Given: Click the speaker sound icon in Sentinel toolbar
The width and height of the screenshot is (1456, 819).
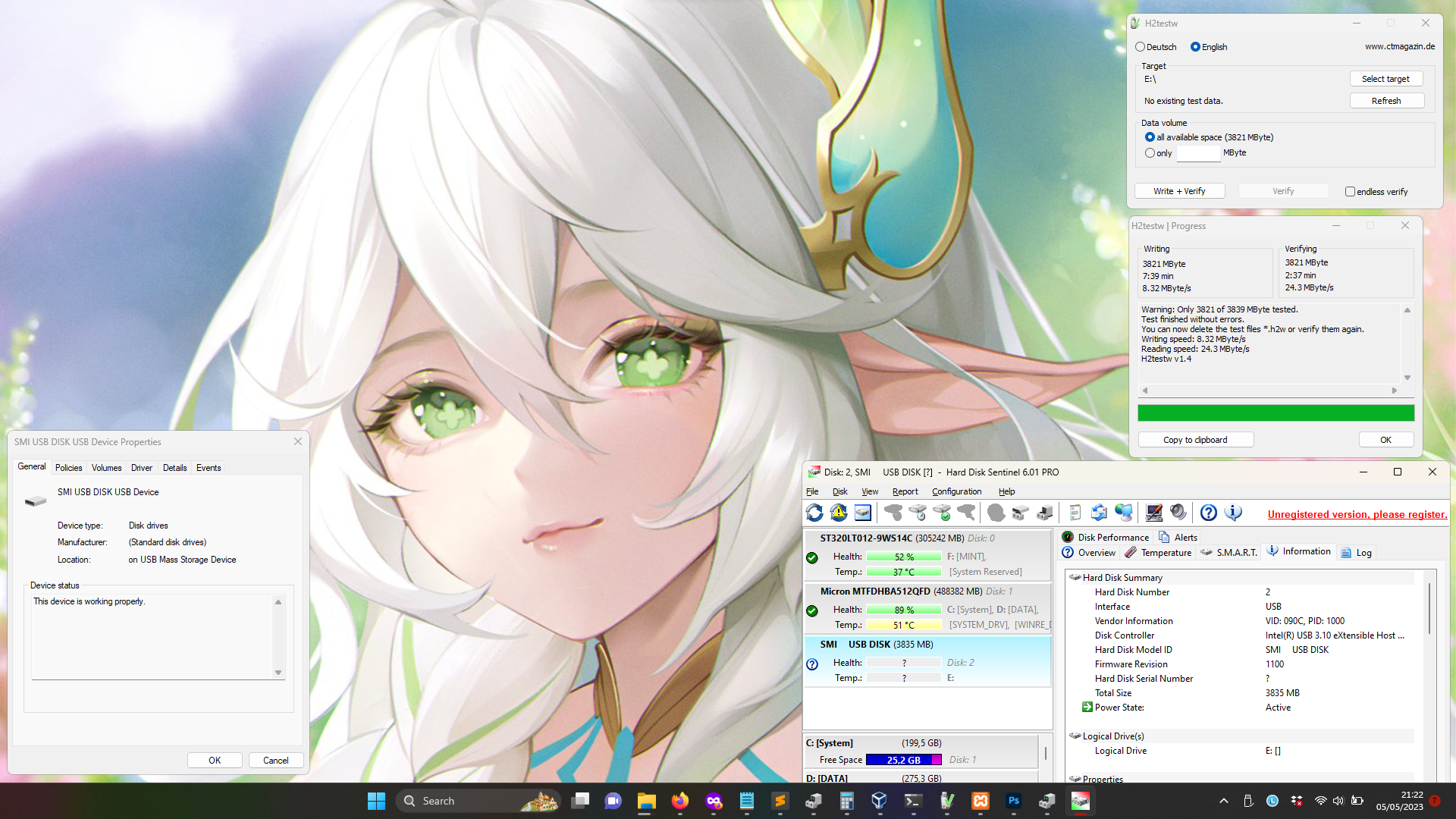Looking at the screenshot, I should coord(1178,513).
